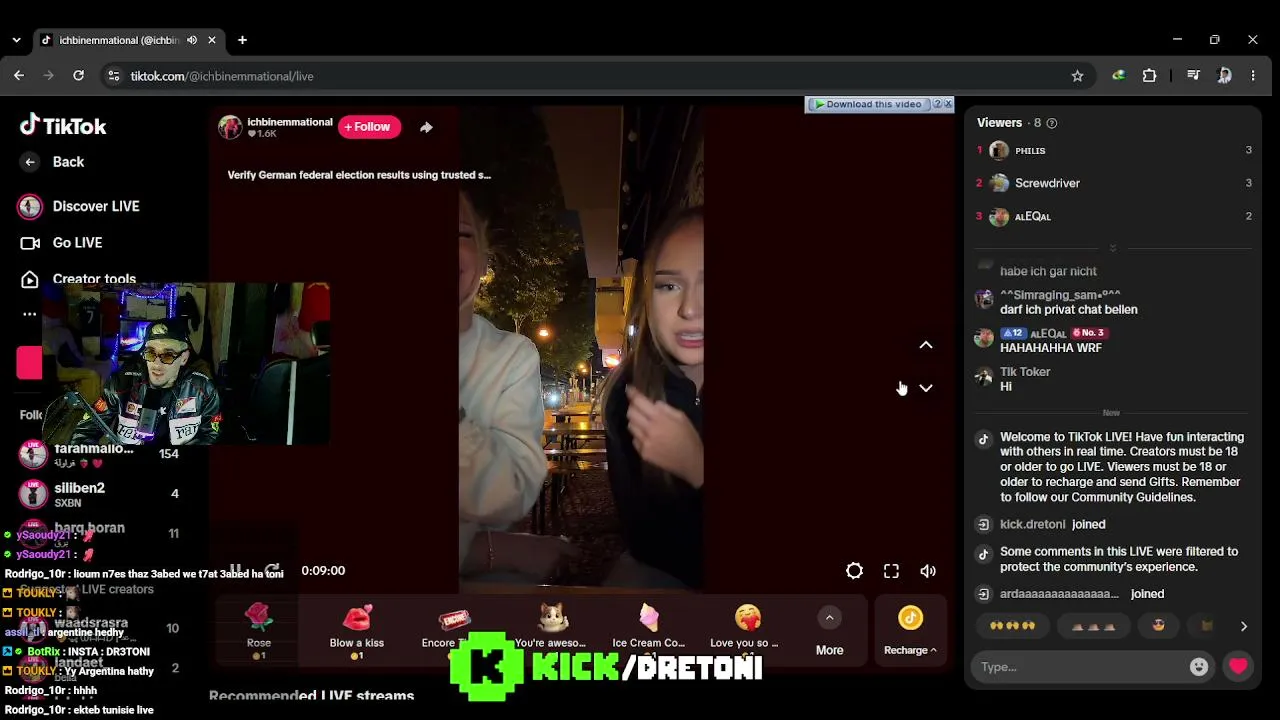Screen dimensions: 1280x720
Task: Bookmark this page with the star
Action: [x=1077, y=76]
